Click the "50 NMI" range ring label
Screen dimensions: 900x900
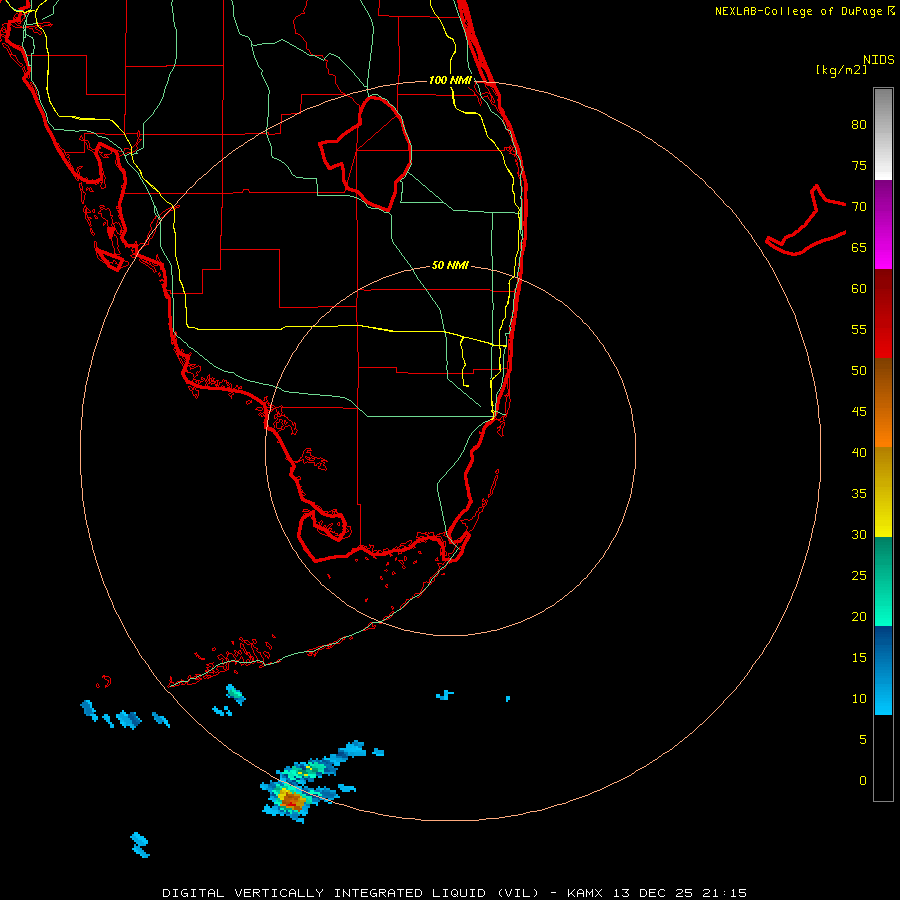(x=450, y=265)
